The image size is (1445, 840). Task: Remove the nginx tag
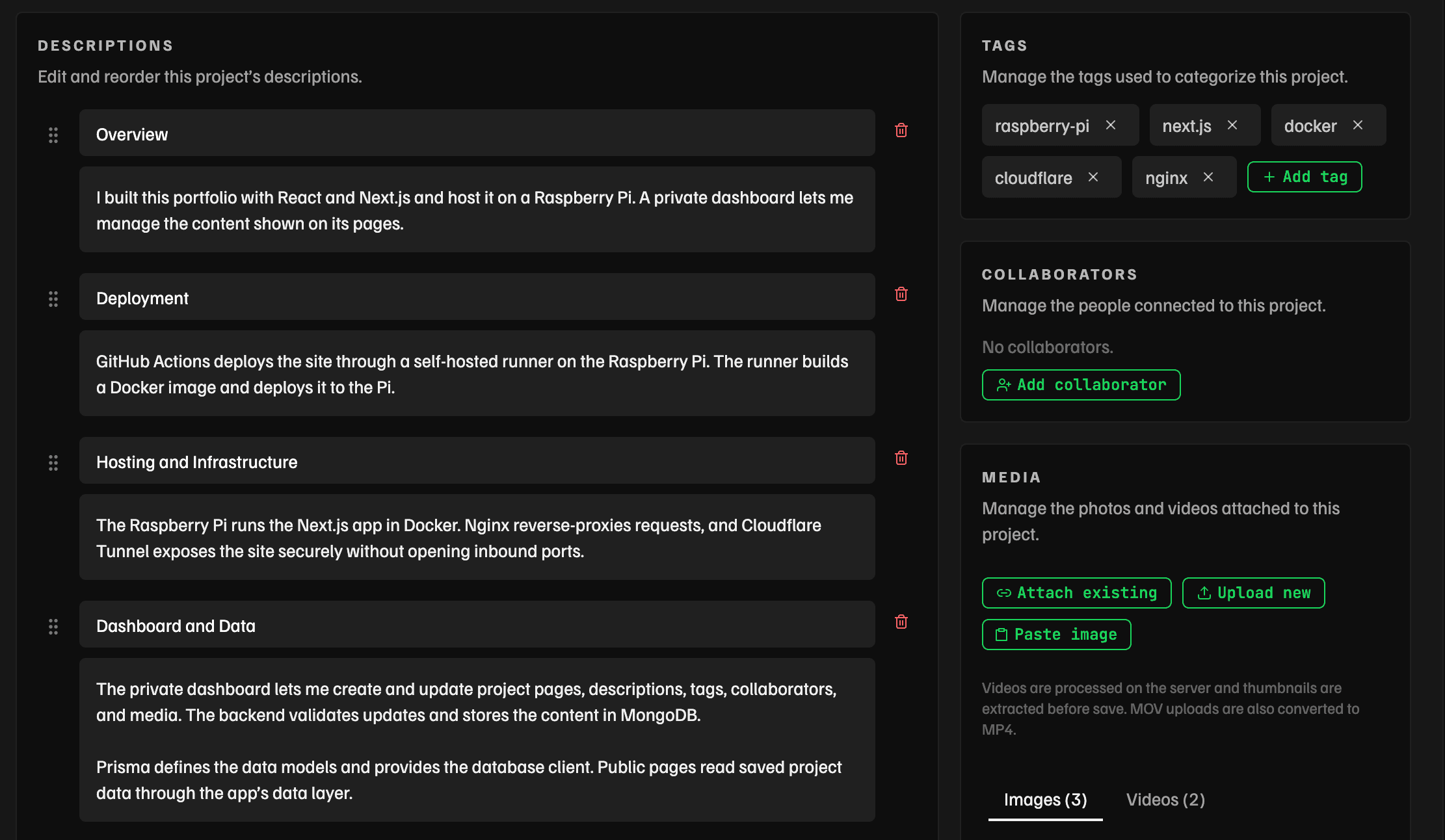(1208, 177)
